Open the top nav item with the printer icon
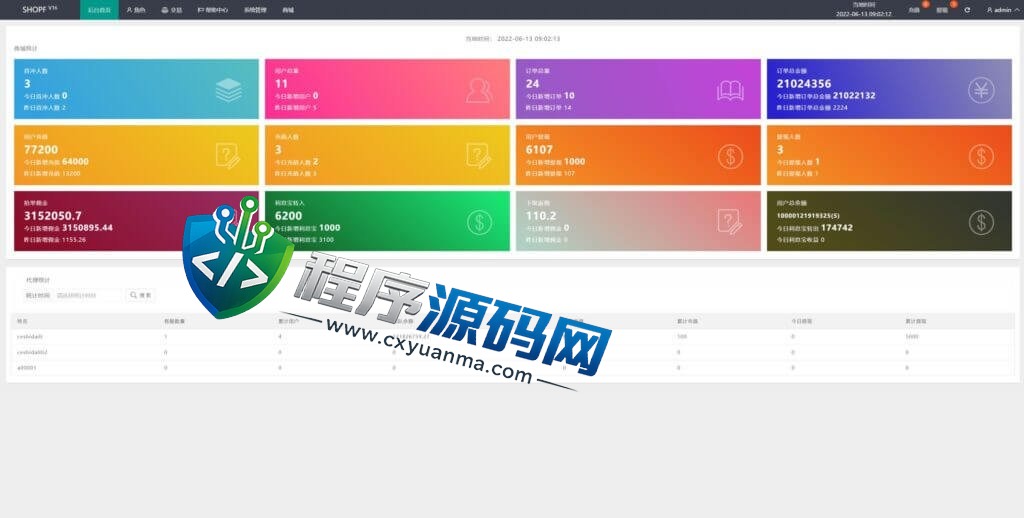 [172, 10]
